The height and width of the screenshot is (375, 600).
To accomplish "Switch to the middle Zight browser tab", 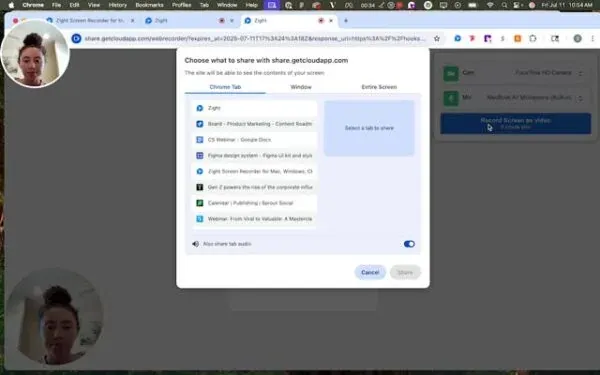I will click(189, 21).
